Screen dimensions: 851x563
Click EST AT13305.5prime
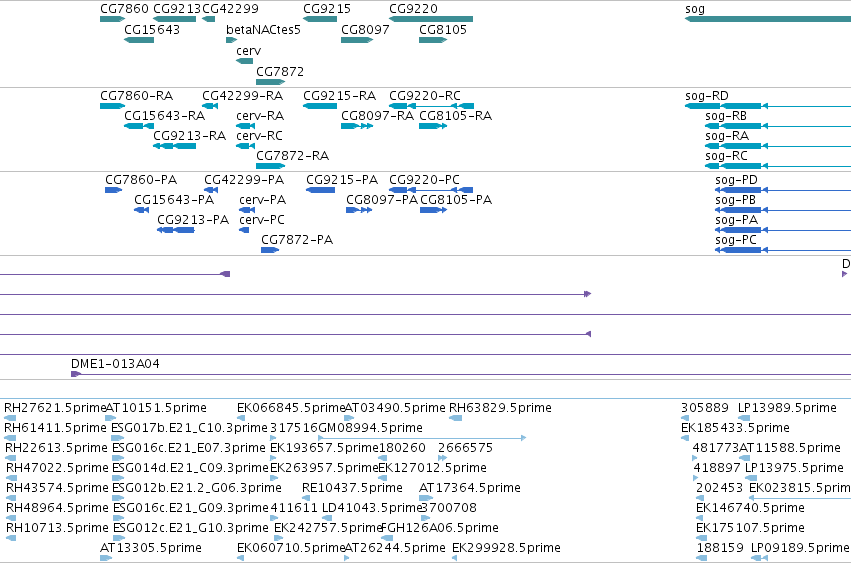click(x=106, y=558)
